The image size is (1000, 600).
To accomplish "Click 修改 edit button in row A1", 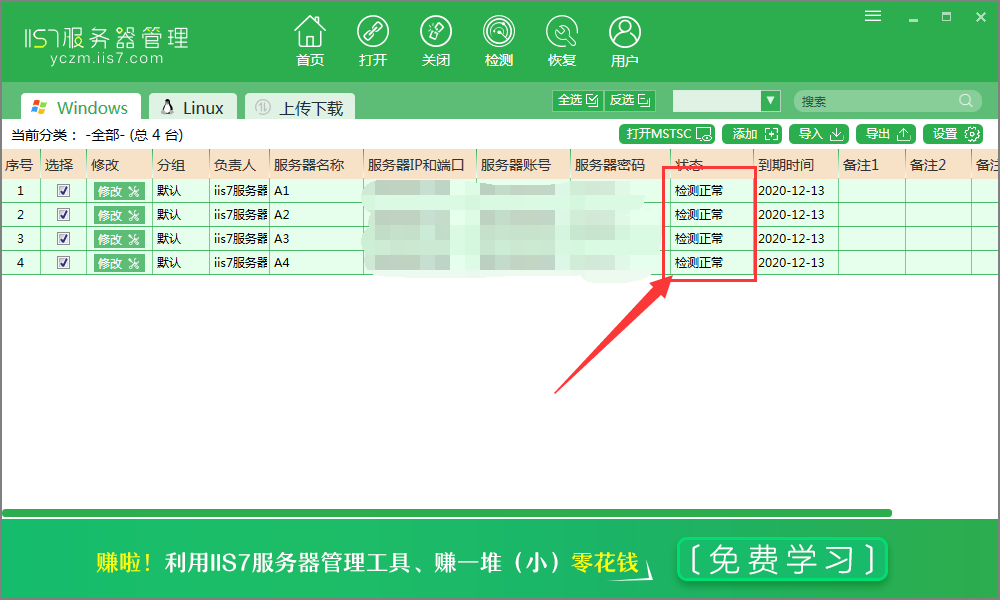I will click(x=119, y=191).
